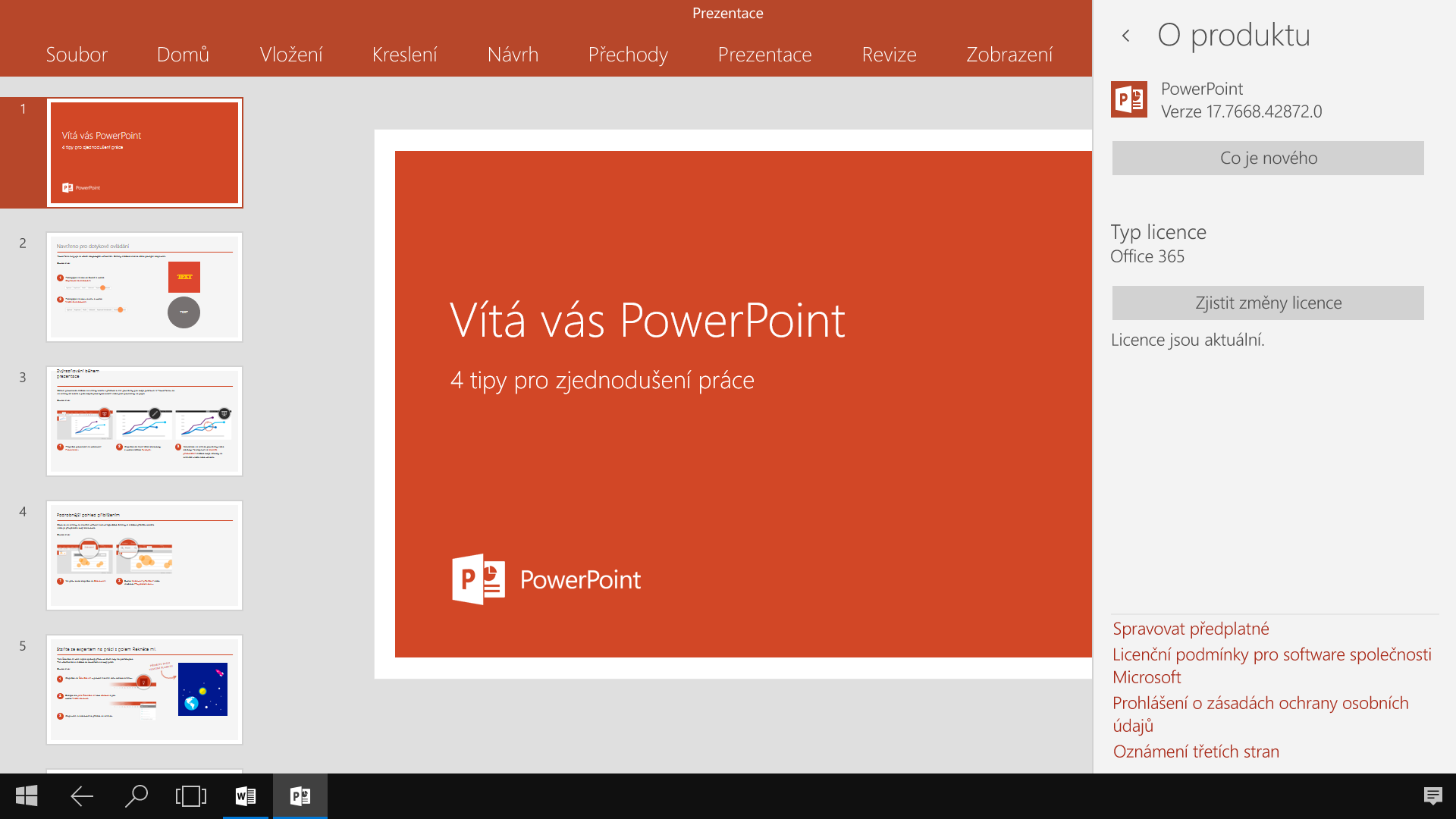Go to the Zobrazení tab
Viewport: 1456px width, 819px height.
point(1009,55)
